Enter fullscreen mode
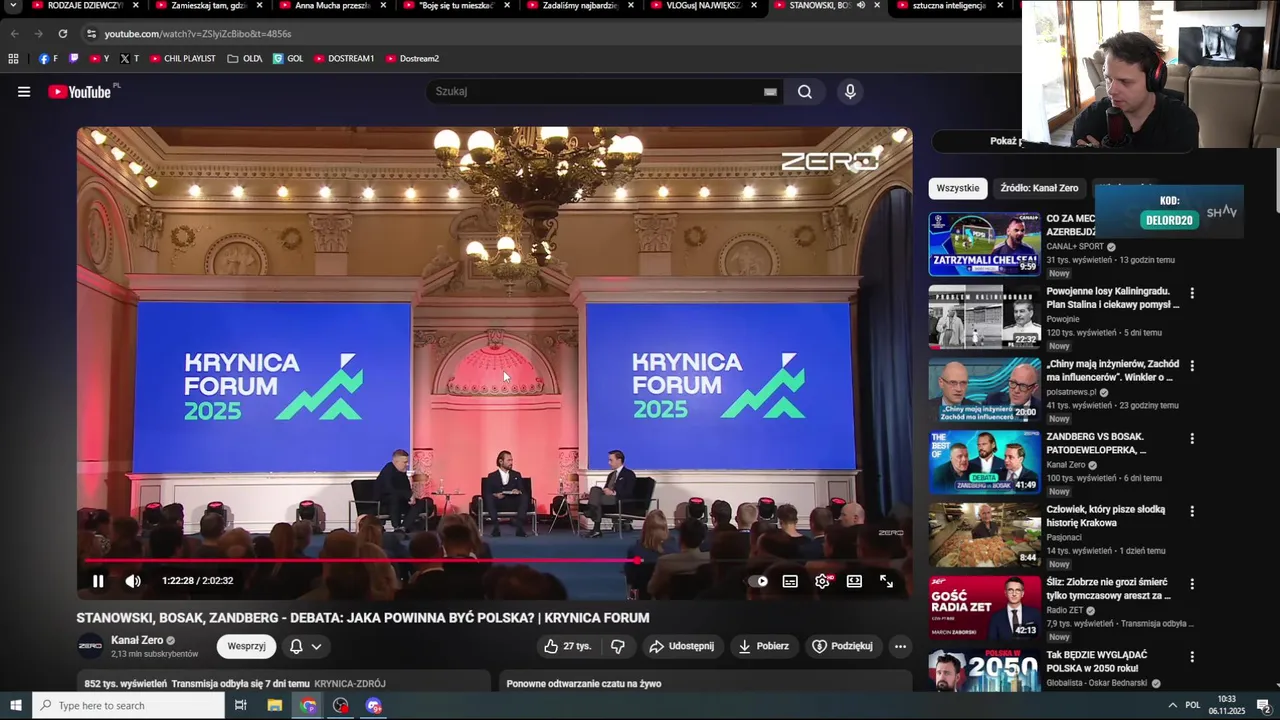Screen dimensions: 1280x720 (x=886, y=581)
